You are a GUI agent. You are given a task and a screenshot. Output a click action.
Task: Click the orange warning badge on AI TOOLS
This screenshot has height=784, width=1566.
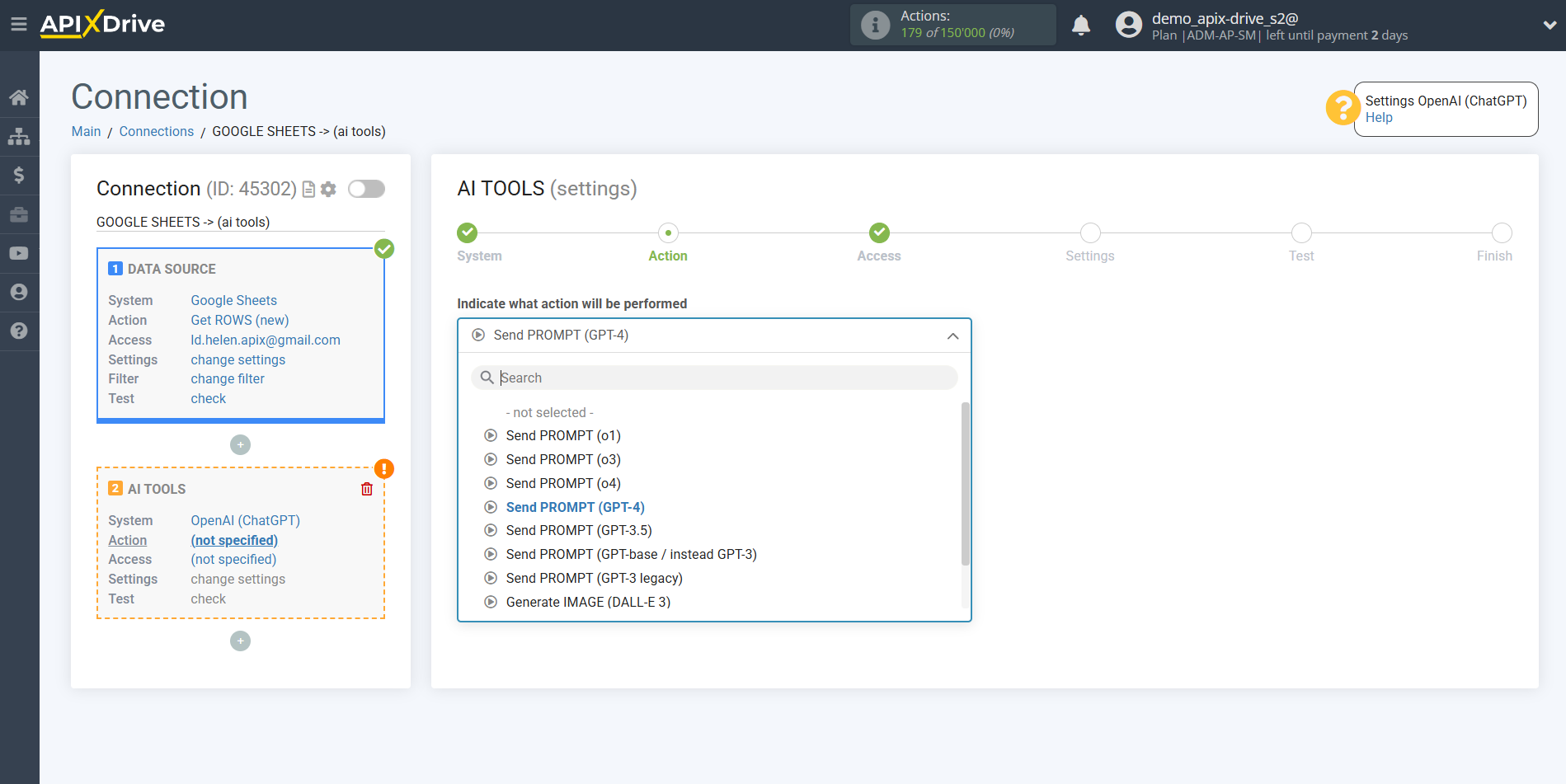click(384, 469)
